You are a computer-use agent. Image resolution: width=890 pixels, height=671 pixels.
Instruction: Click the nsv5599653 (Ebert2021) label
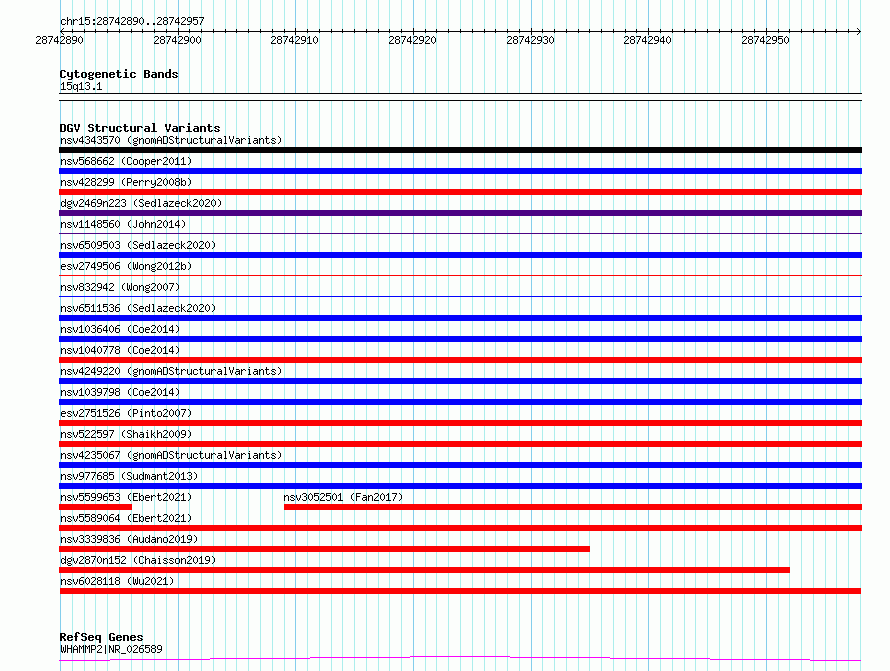click(x=126, y=497)
